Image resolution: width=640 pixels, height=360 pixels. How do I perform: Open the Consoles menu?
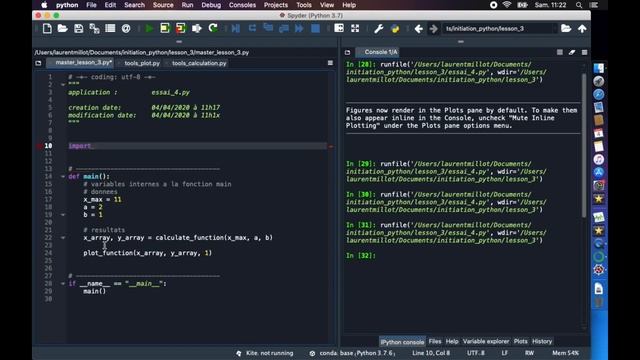click(x=242, y=5)
